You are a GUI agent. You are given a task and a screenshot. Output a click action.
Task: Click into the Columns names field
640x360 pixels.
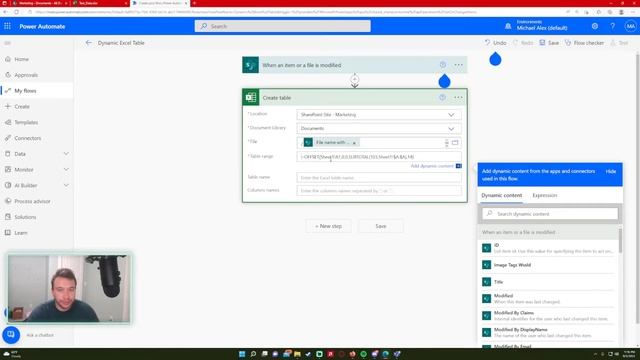pos(379,191)
